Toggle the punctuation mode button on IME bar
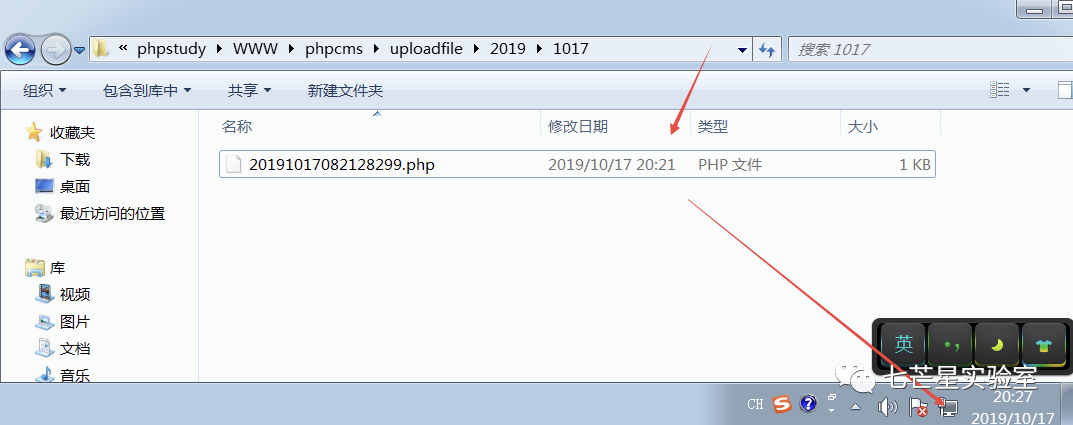Viewport: 1073px width, 425px height. (x=951, y=344)
